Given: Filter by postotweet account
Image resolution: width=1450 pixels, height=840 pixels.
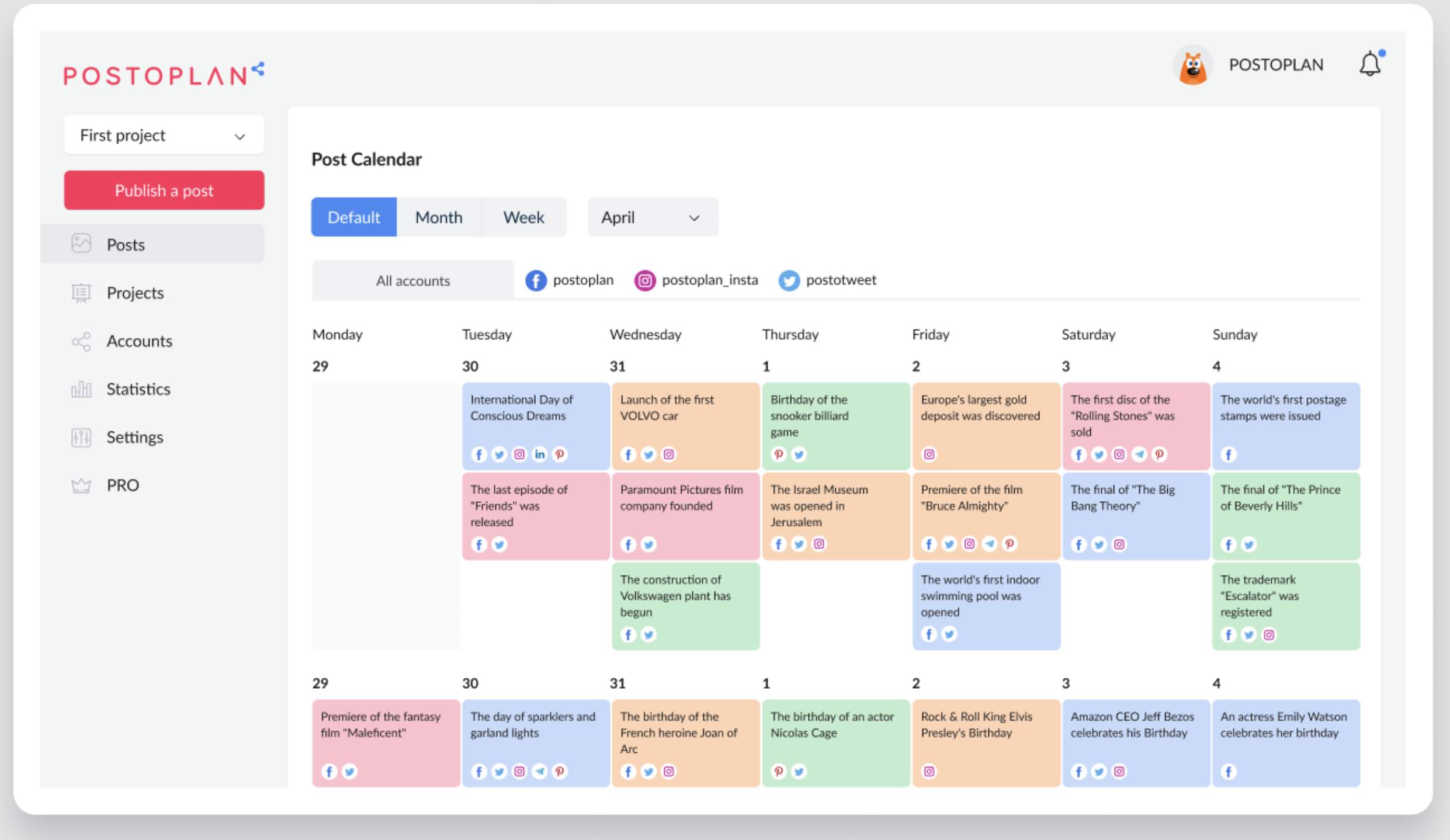Looking at the screenshot, I should coord(827,280).
